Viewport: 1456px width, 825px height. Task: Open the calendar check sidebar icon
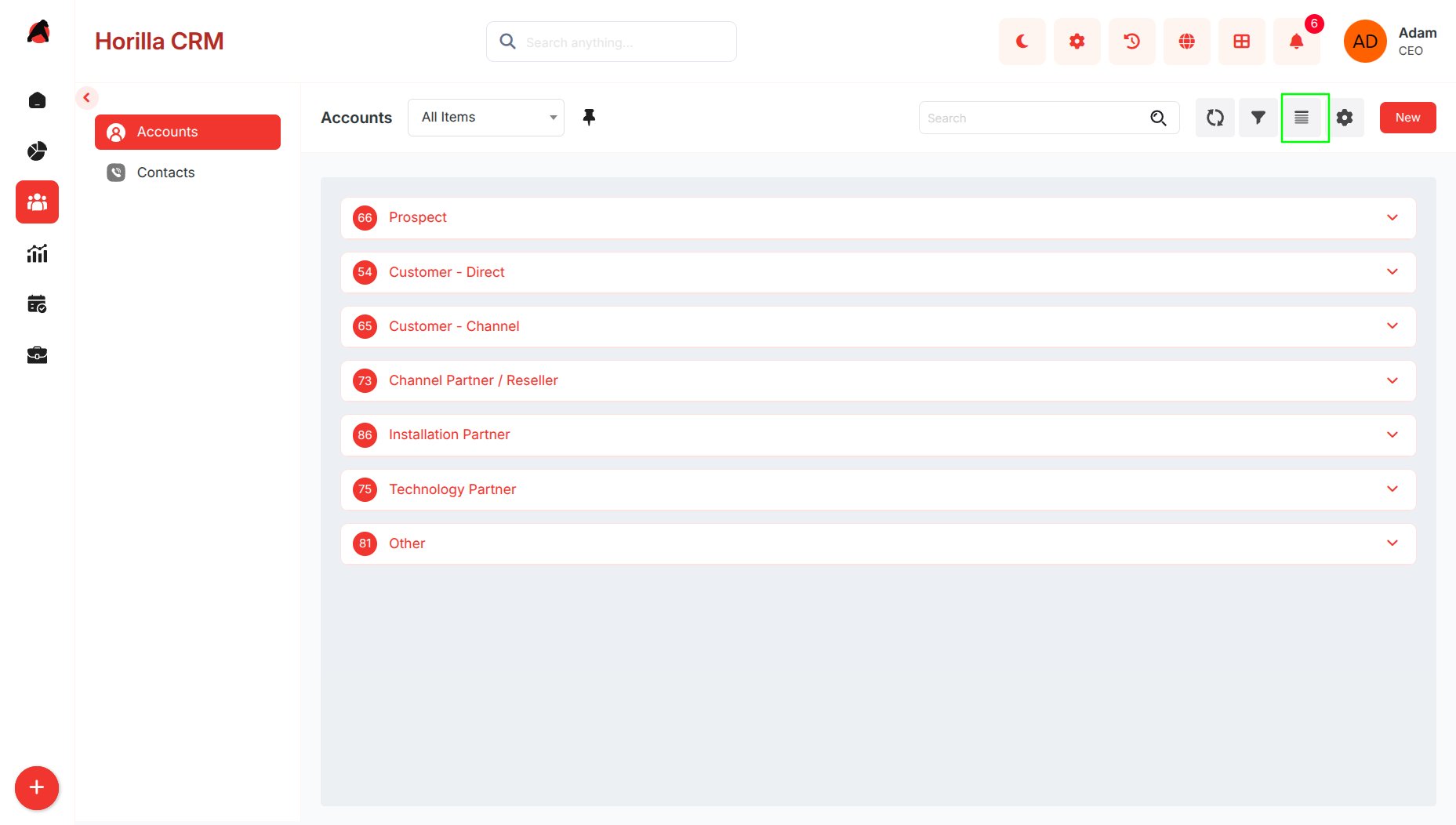(37, 304)
